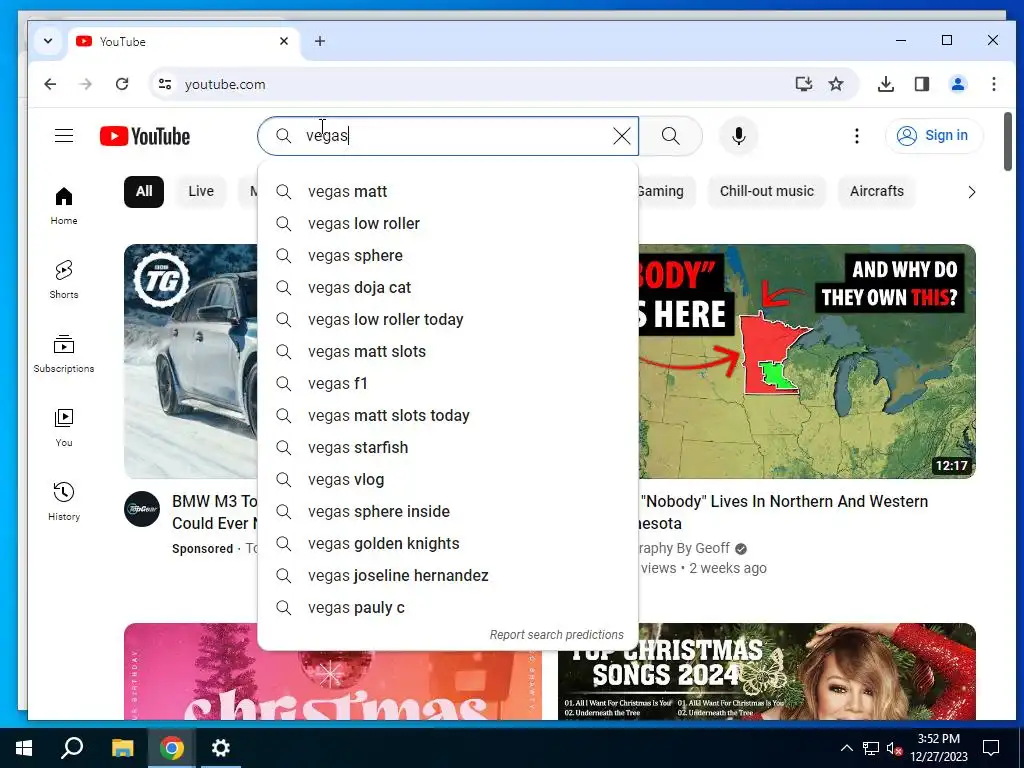Clear the search box with X
Image resolution: width=1024 pixels, height=768 pixels.
click(622, 136)
